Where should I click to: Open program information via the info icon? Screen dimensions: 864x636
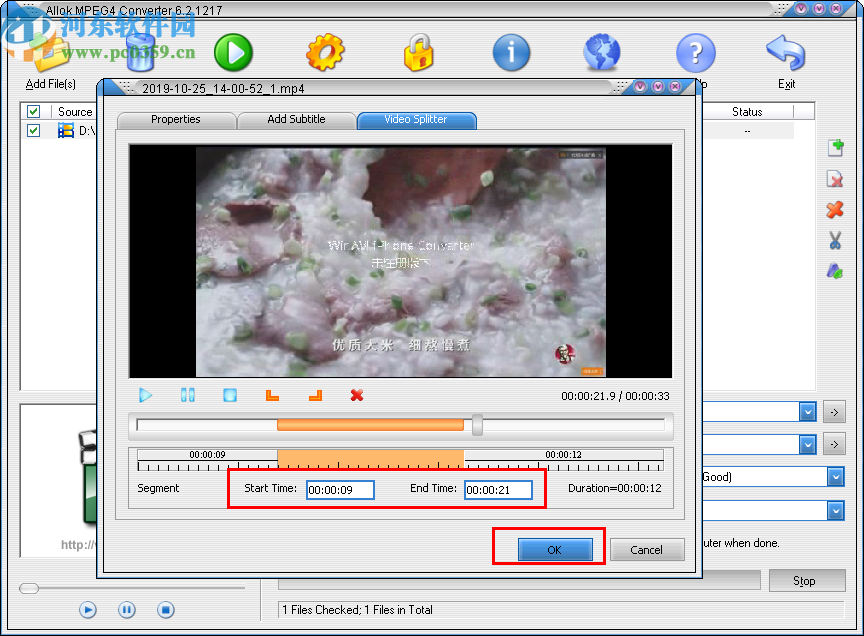[511, 52]
